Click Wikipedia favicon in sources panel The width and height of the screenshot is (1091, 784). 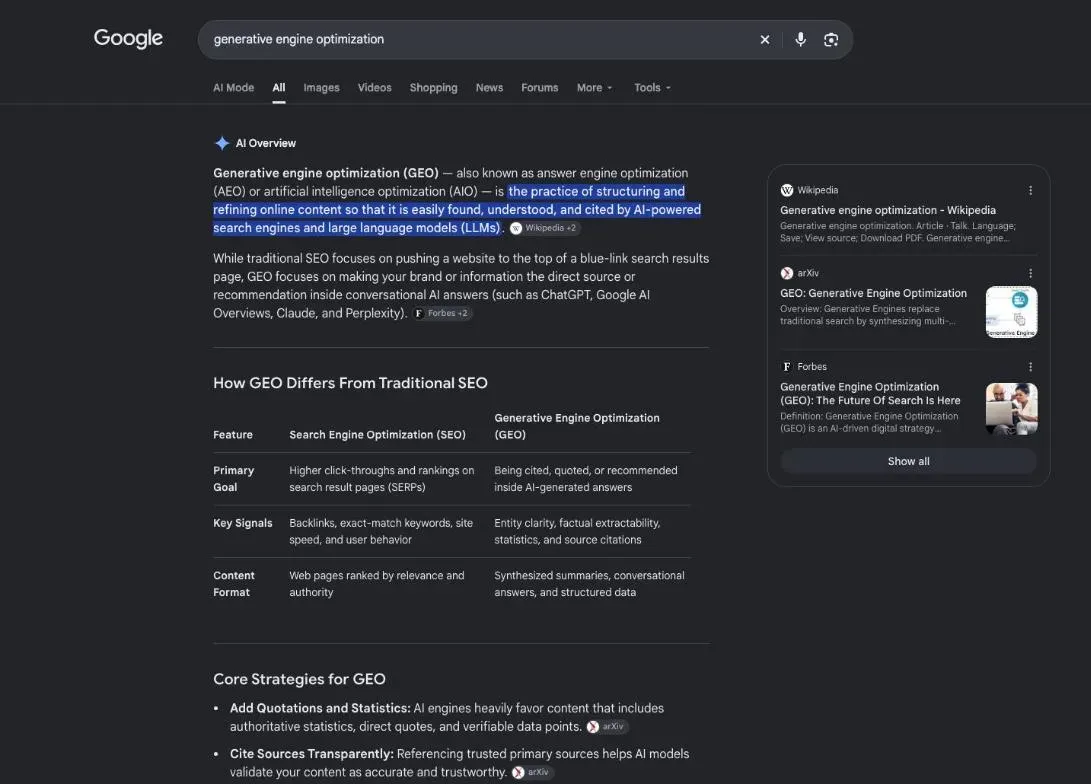point(787,191)
